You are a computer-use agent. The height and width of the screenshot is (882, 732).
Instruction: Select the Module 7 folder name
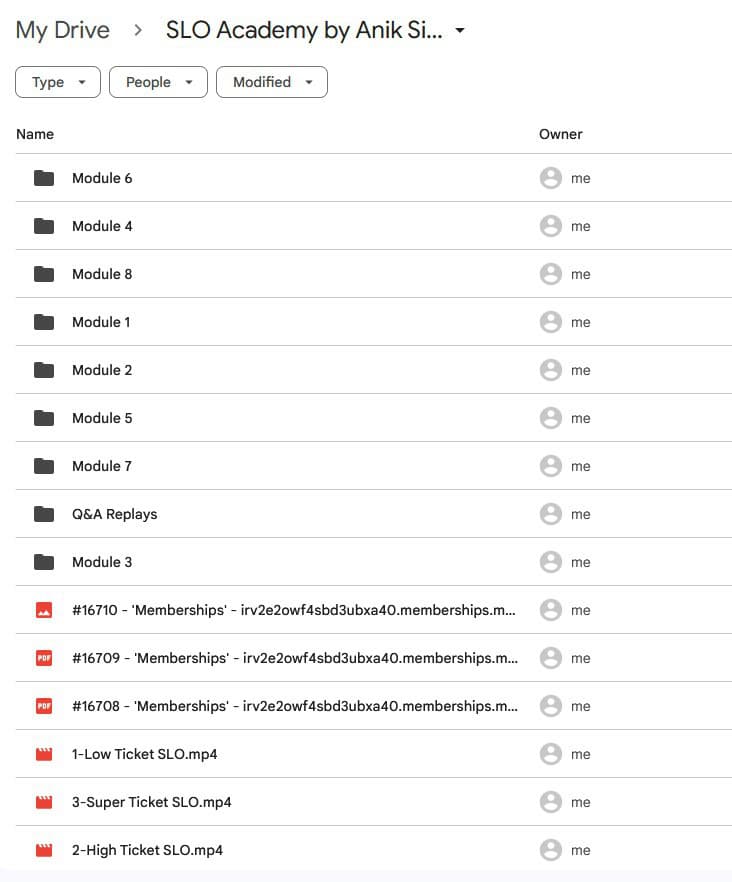[x=102, y=466]
